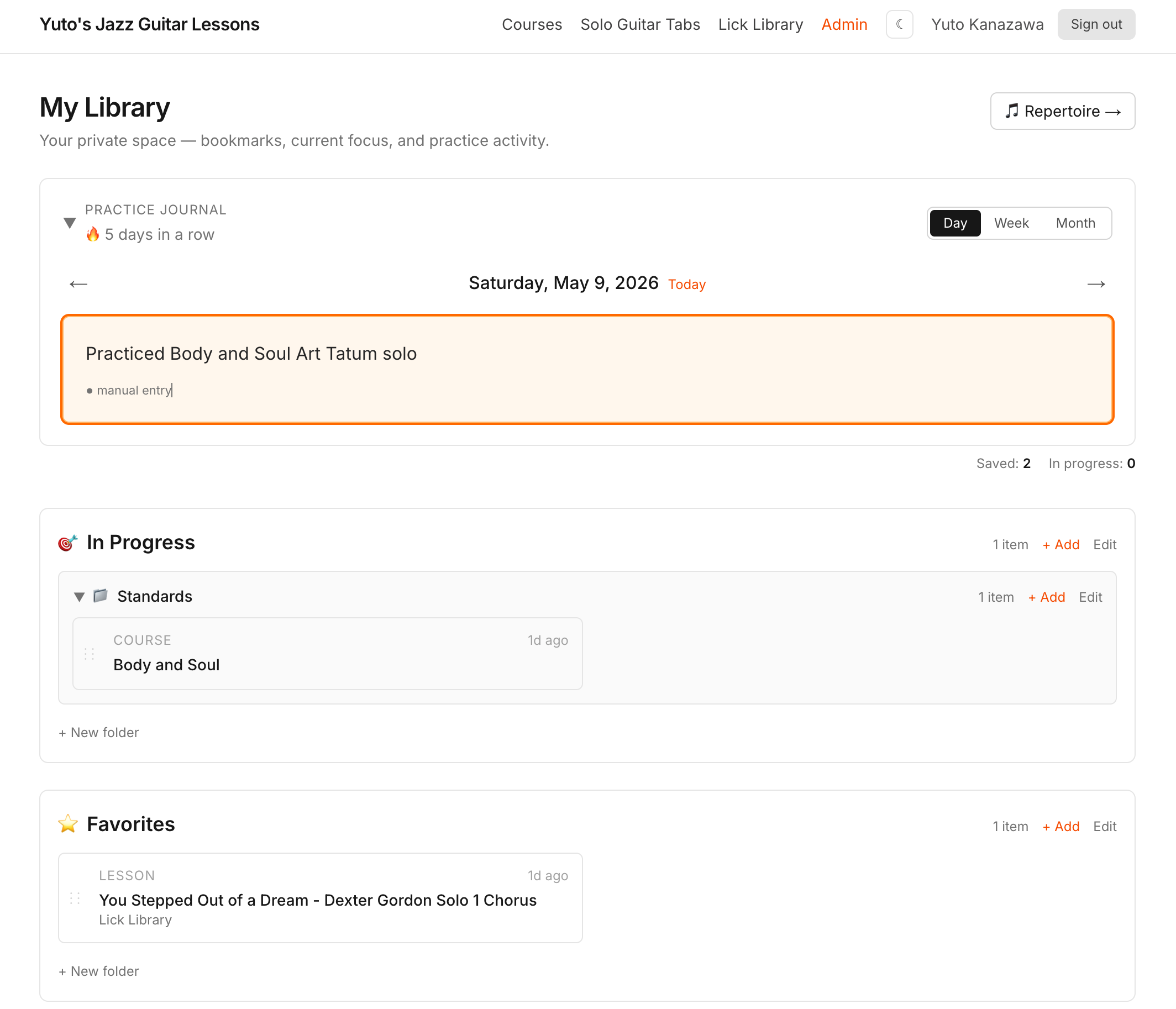
Task: Go to previous day arrow
Action: pos(78,283)
